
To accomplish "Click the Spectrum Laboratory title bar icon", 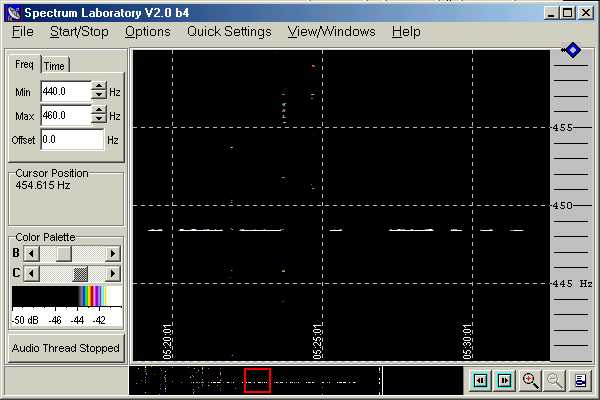I will click(15, 13).
